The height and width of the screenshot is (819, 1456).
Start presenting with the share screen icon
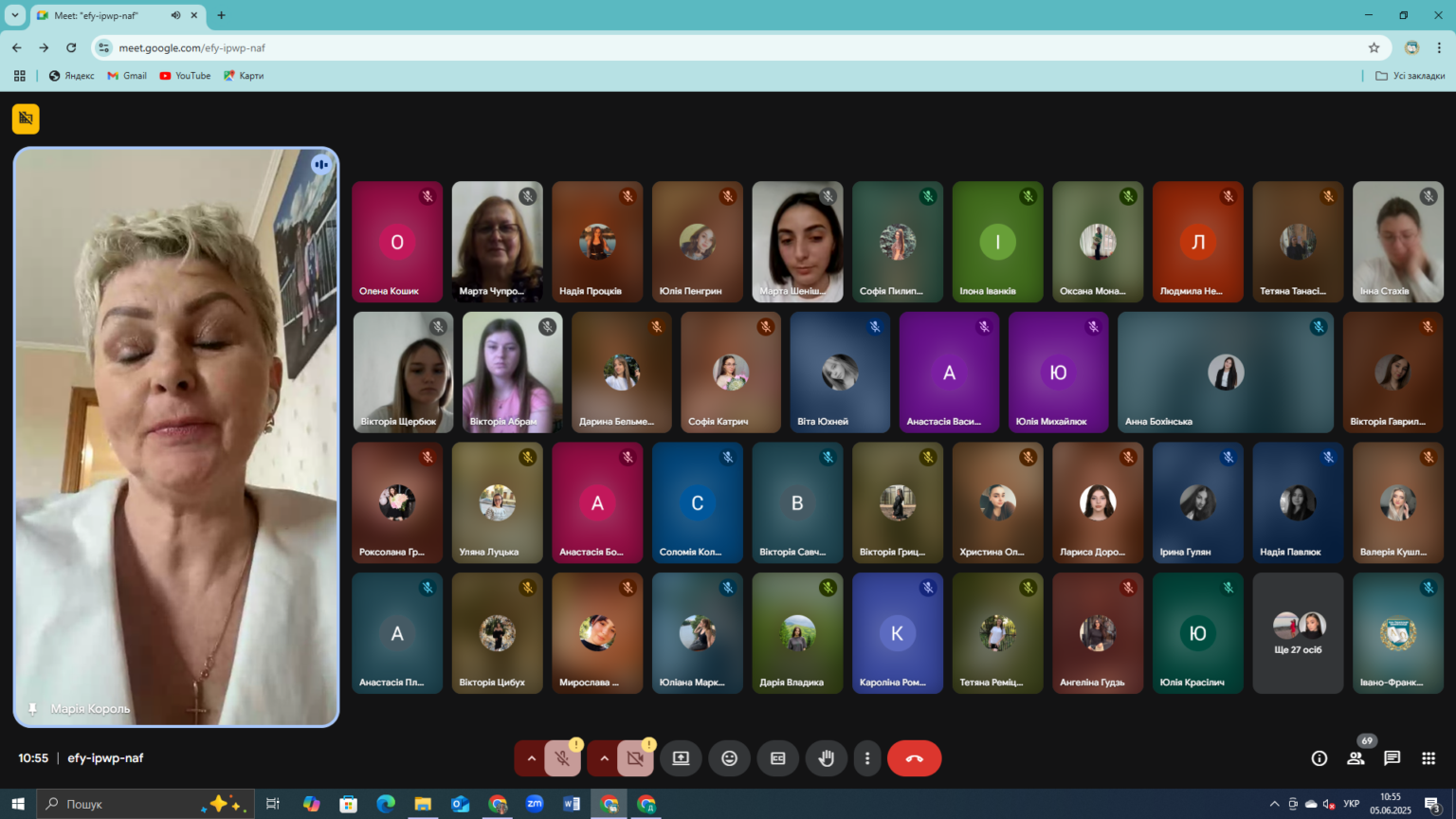tap(681, 758)
